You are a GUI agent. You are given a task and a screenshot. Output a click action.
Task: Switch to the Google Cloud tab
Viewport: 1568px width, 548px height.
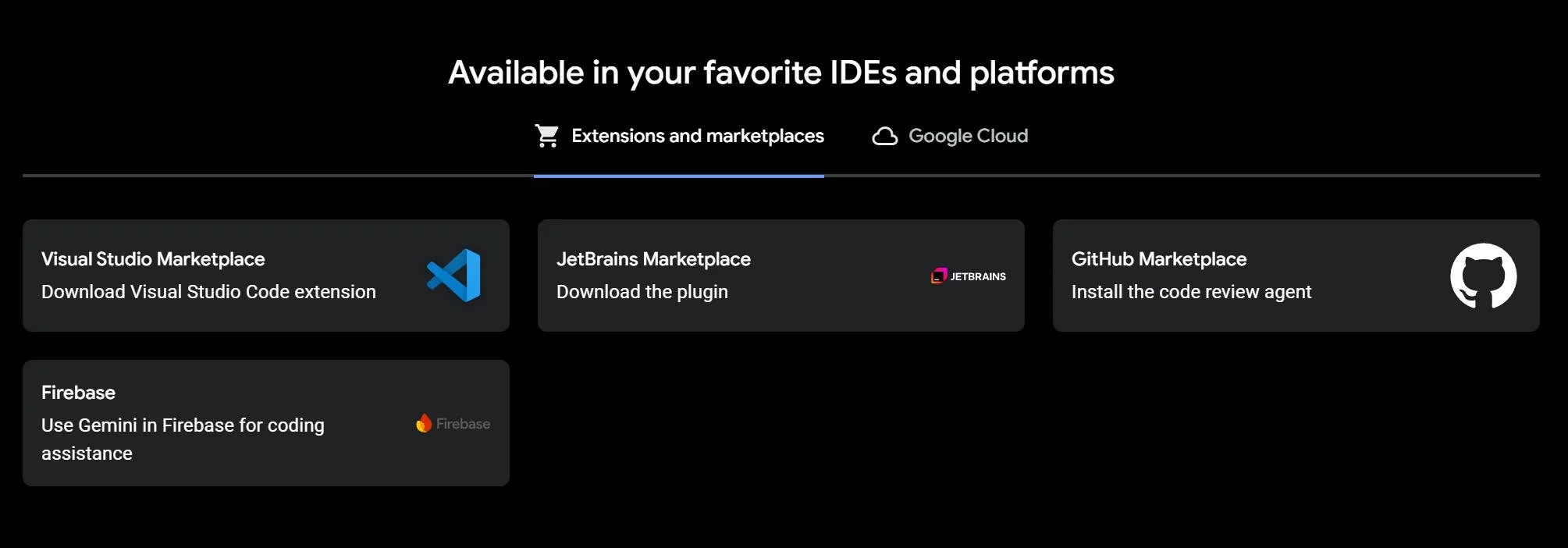click(950, 136)
